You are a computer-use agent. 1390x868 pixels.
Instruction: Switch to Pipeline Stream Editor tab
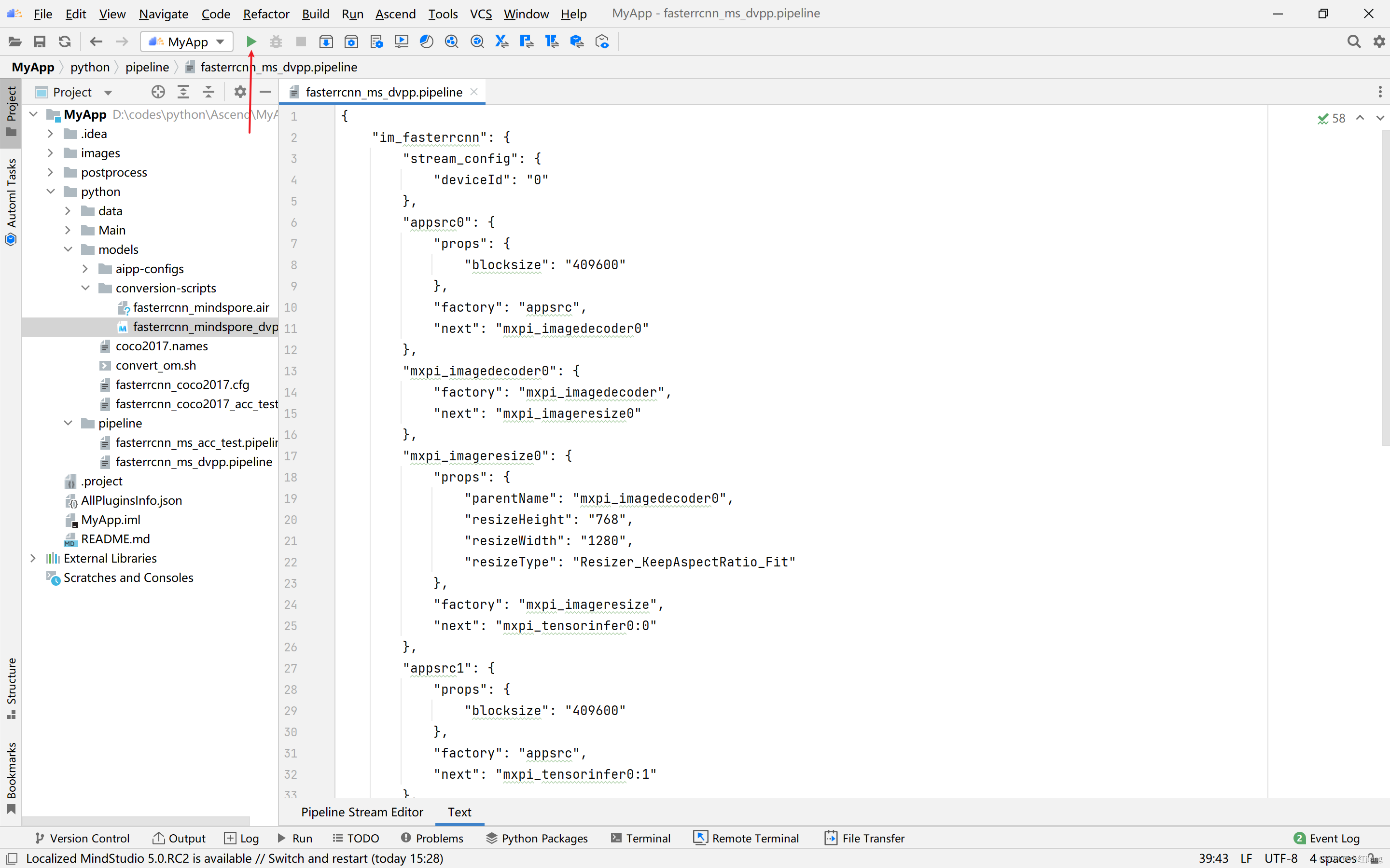coord(361,813)
